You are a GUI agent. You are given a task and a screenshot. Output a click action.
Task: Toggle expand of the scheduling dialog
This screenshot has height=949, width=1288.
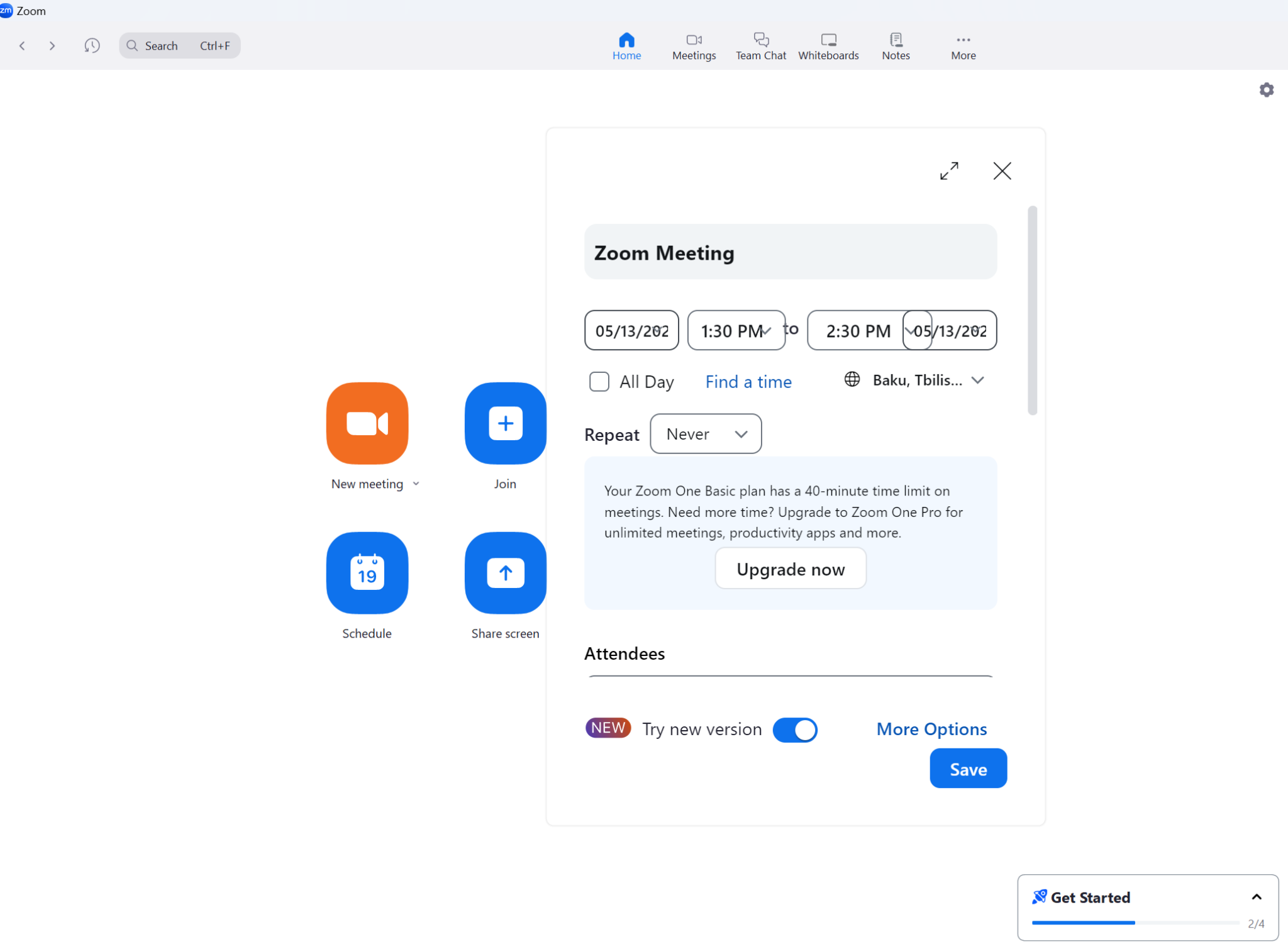[950, 170]
